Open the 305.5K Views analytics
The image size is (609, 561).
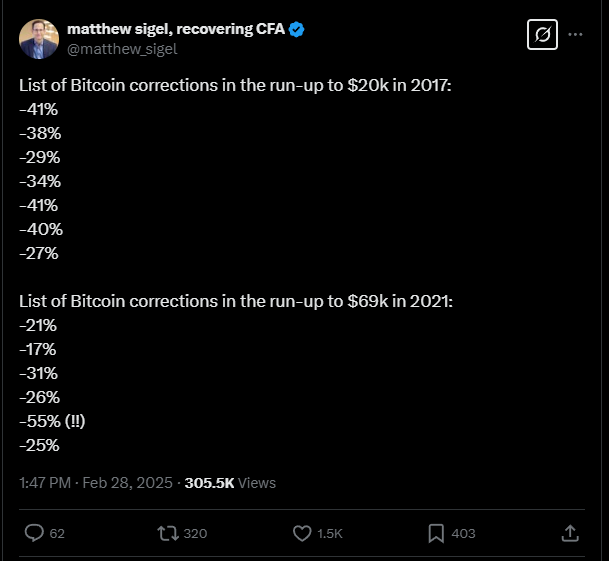(x=230, y=483)
